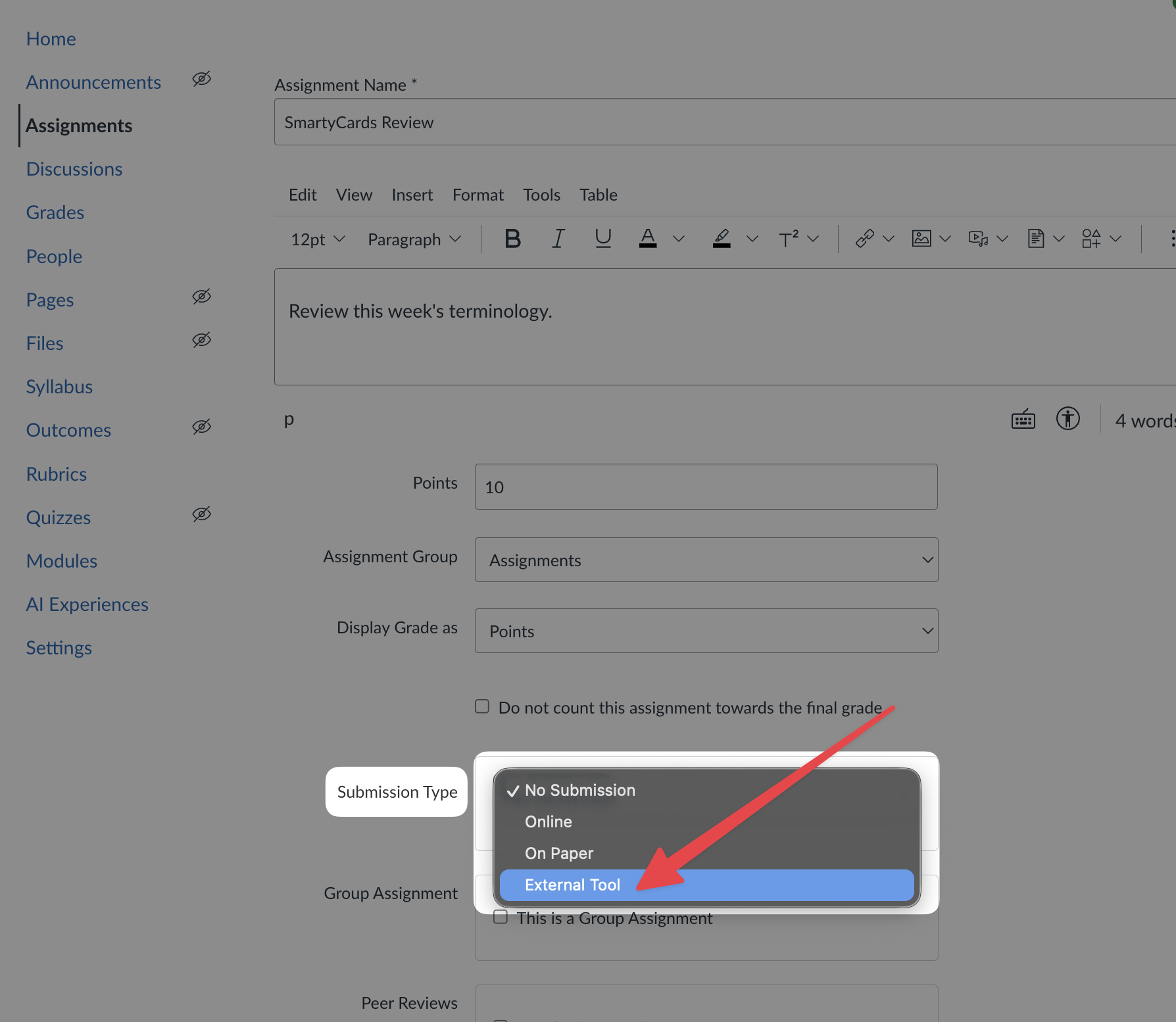Screen dimensions: 1176x1022
Task: Toggle Quizzes visibility eye icon
Action: (201, 514)
